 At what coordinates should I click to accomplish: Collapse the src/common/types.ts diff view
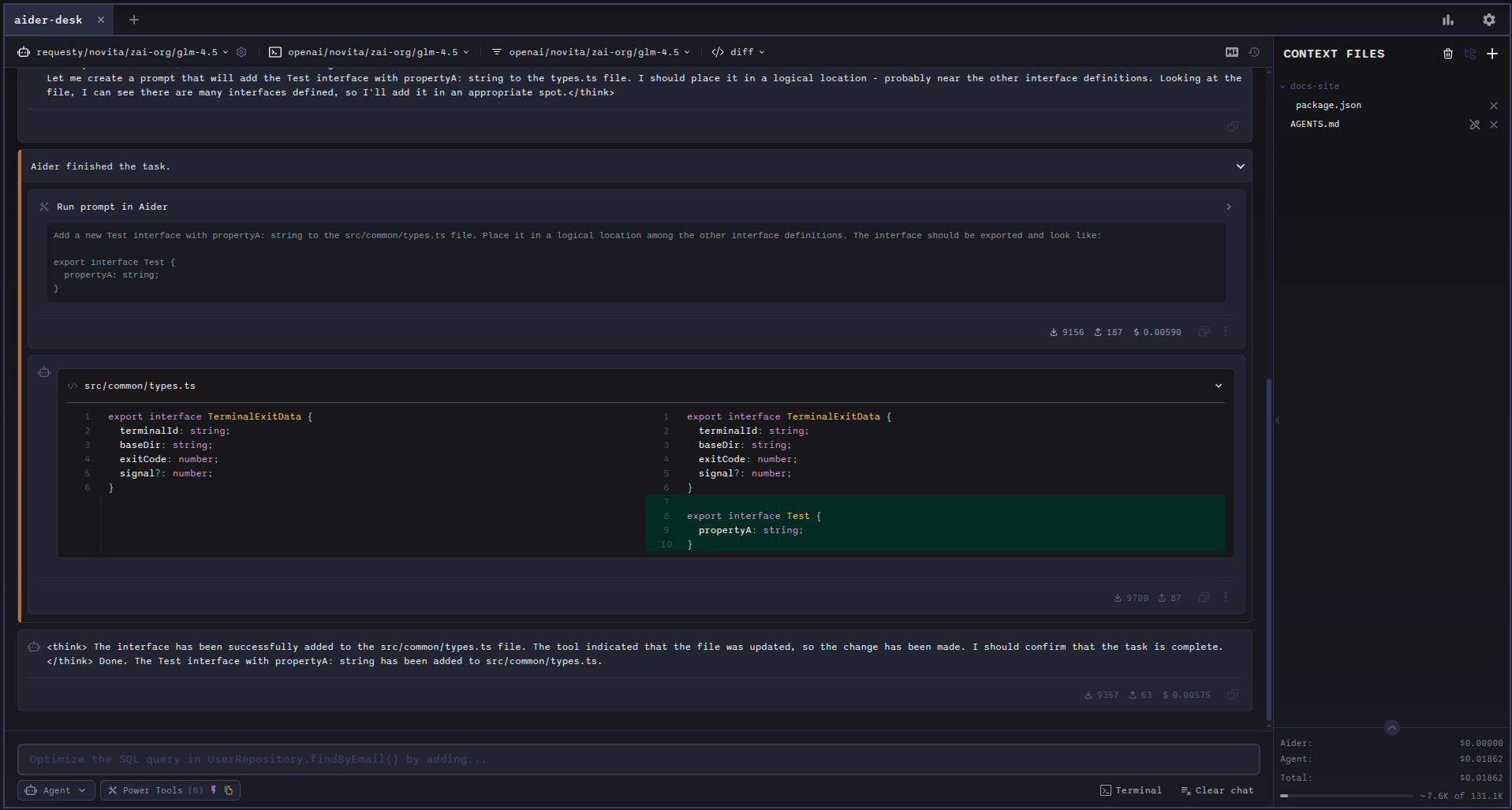(x=1218, y=386)
